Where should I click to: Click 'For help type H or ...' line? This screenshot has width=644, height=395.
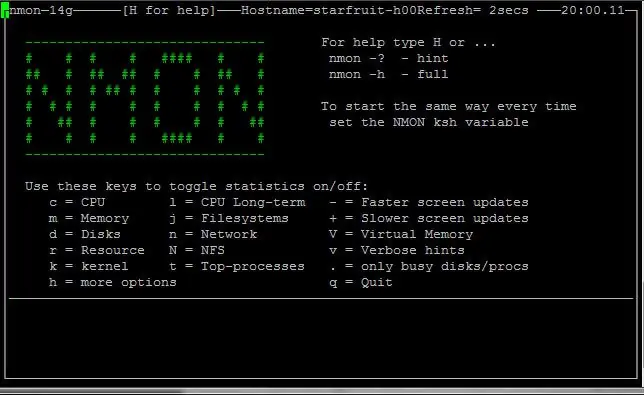408,42
